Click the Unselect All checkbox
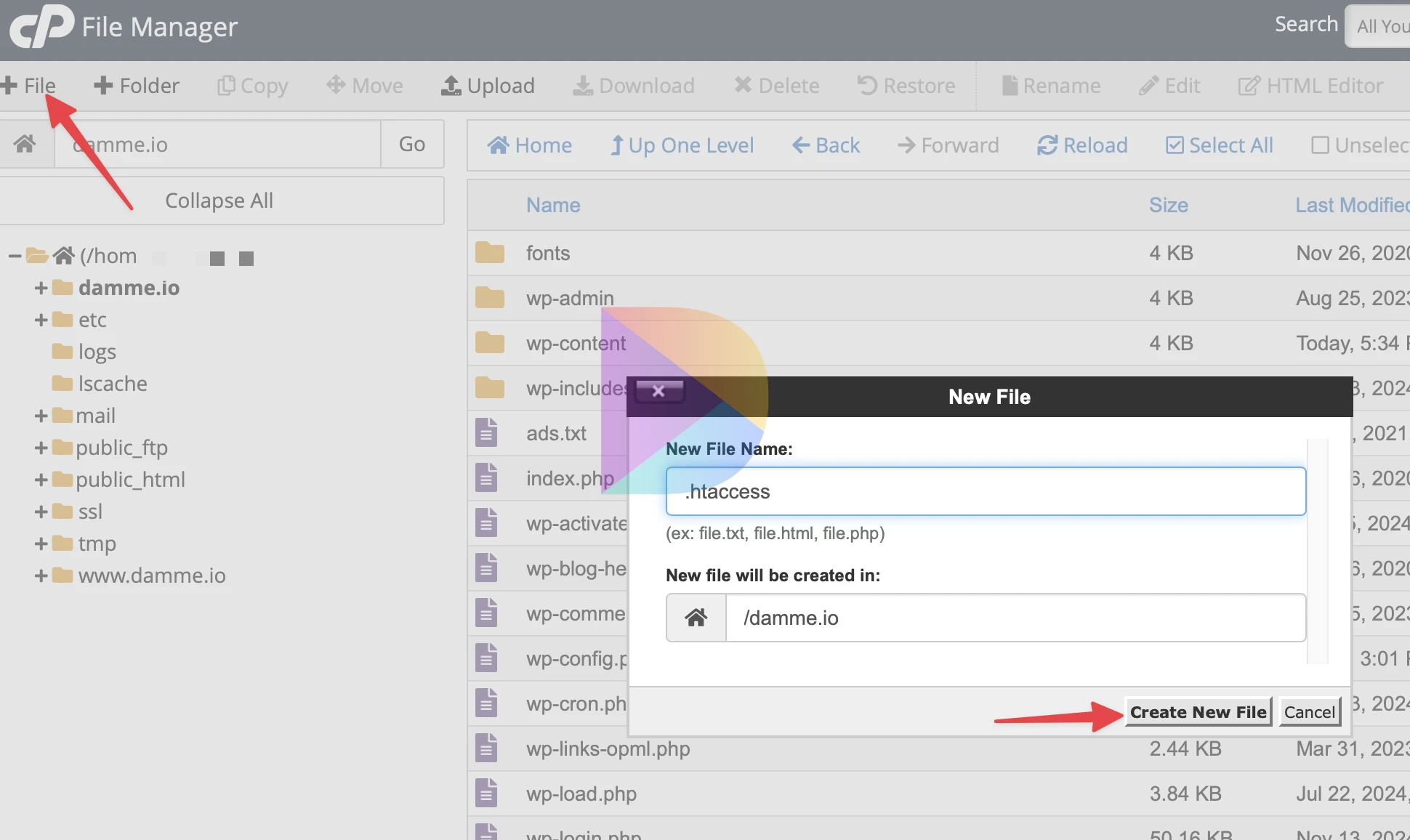1410x840 pixels. point(1320,145)
